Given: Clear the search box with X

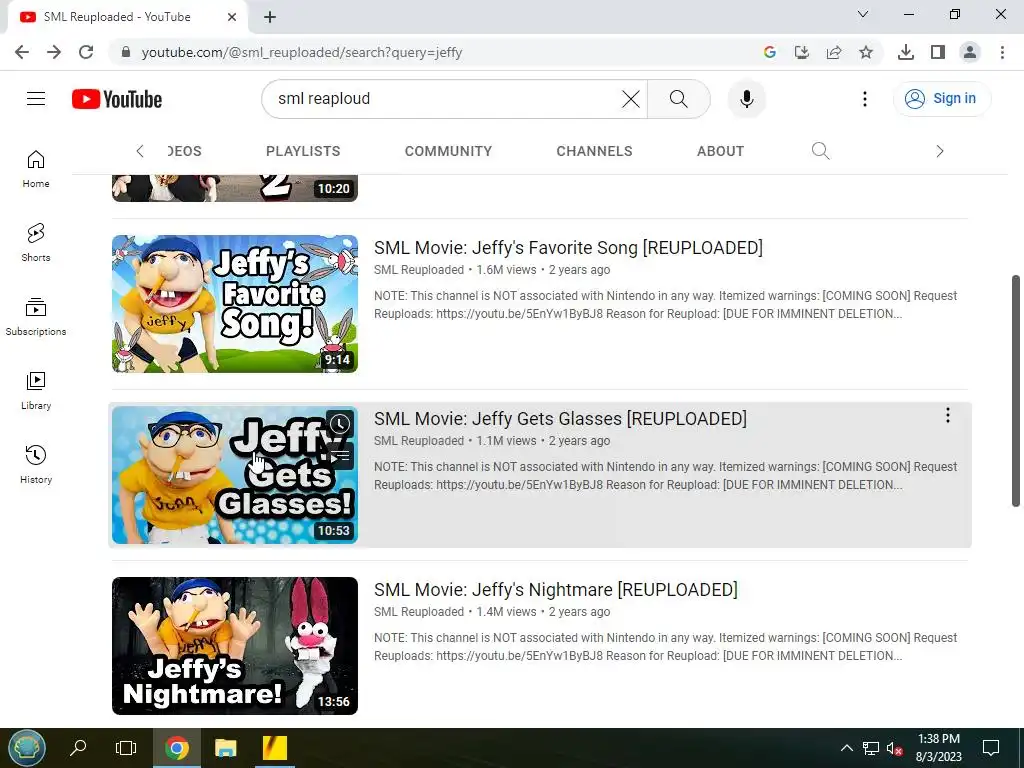Looking at the screenshot, I should coord(630,99).
